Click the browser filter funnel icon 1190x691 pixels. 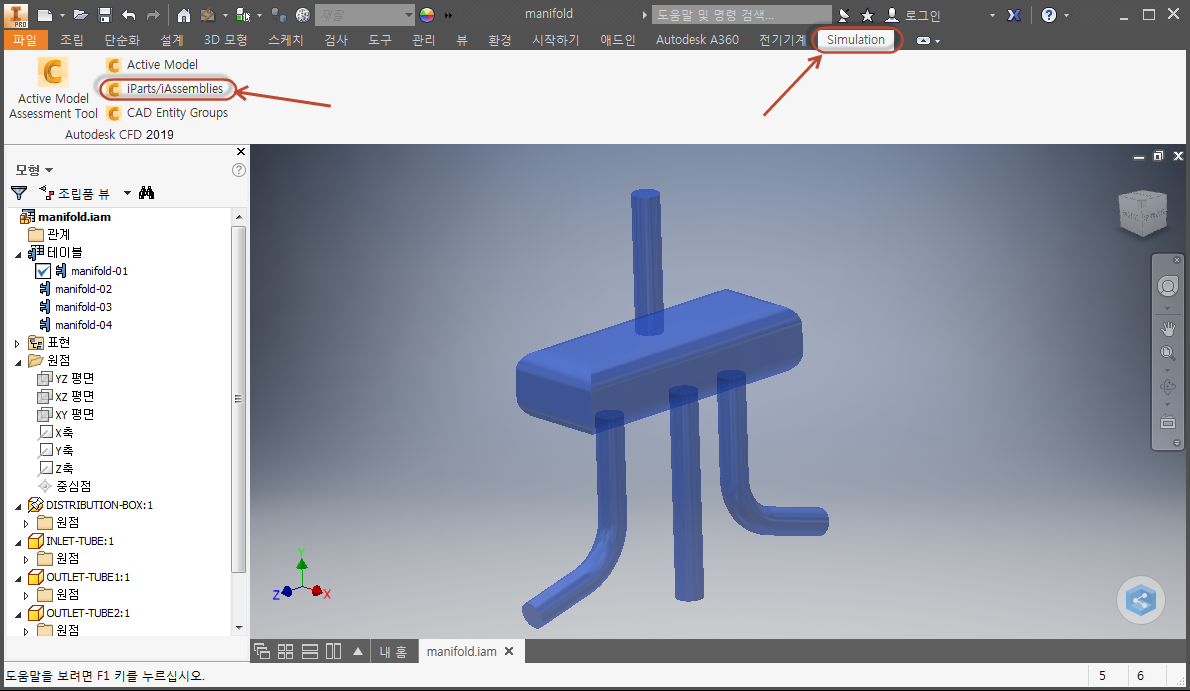click(x=19, y=193)
